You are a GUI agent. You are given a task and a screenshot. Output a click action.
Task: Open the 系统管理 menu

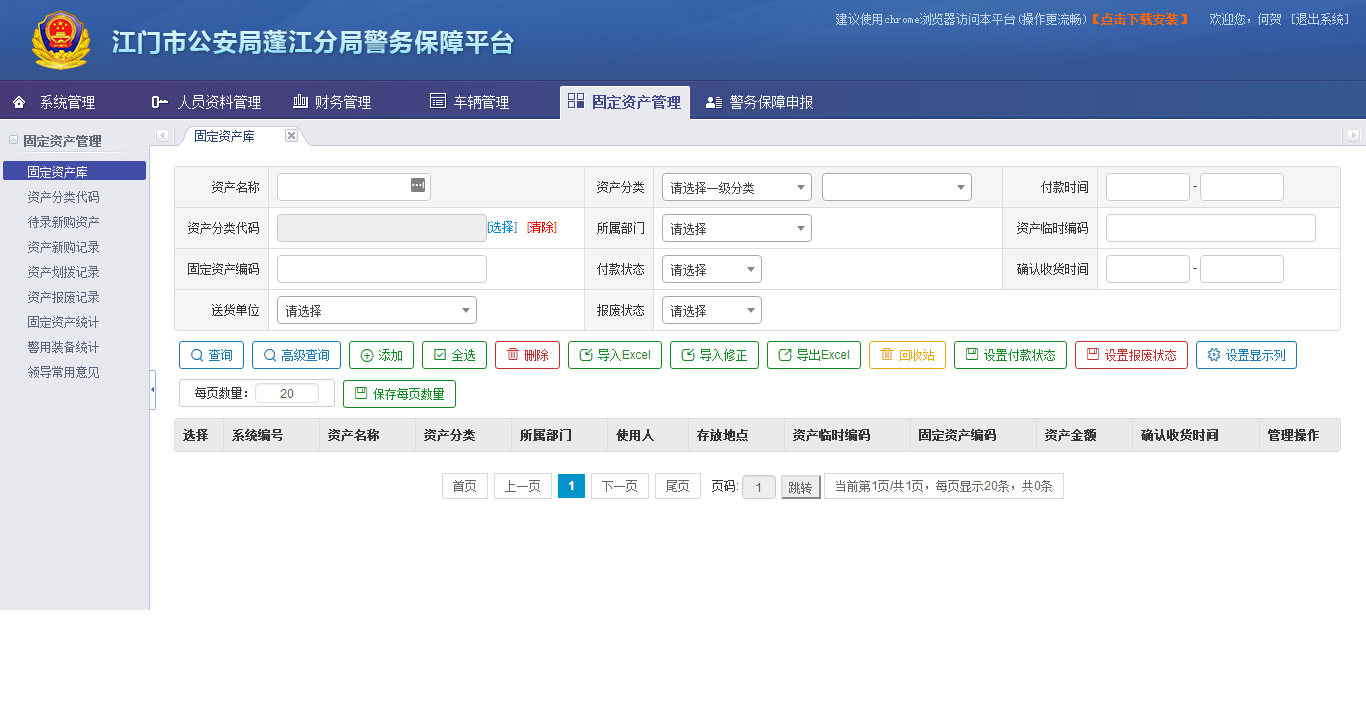point(67,102)
